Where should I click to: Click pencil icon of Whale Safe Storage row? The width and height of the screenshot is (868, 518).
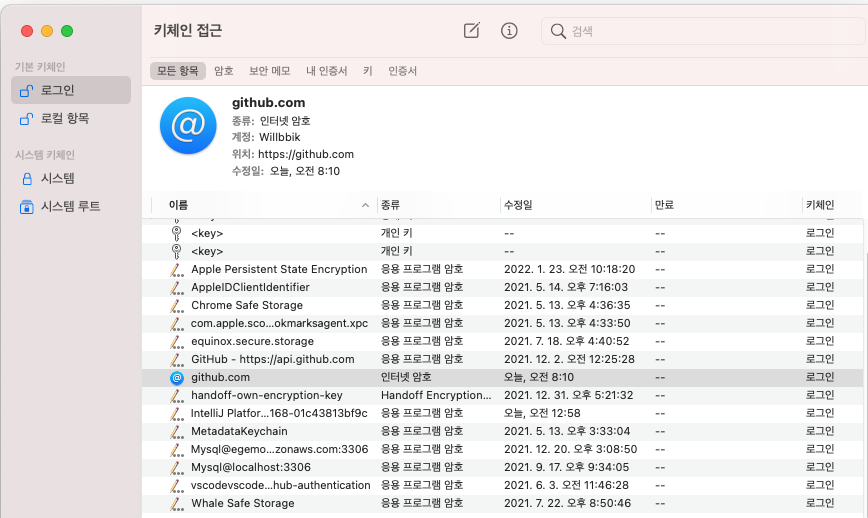click(177, 503)
